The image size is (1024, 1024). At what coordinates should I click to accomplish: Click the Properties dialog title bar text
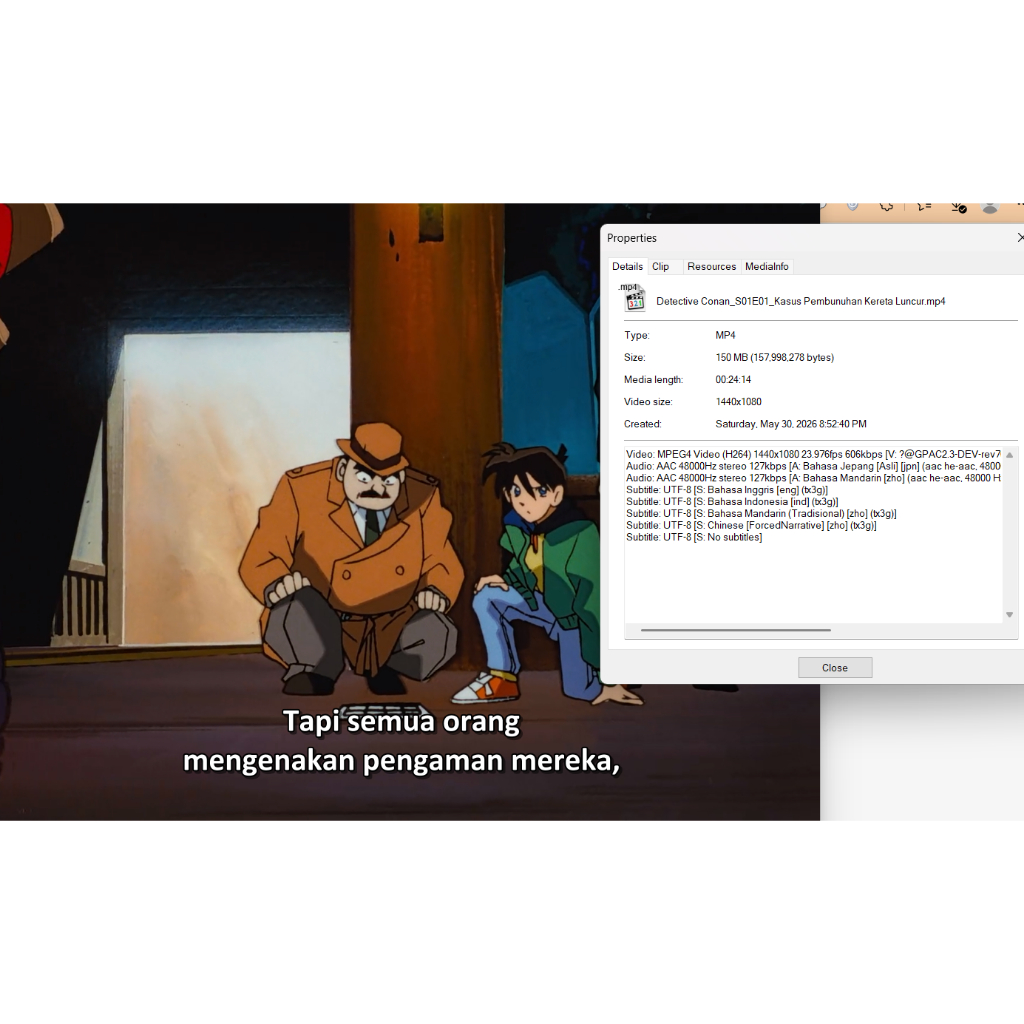[632, 238]
